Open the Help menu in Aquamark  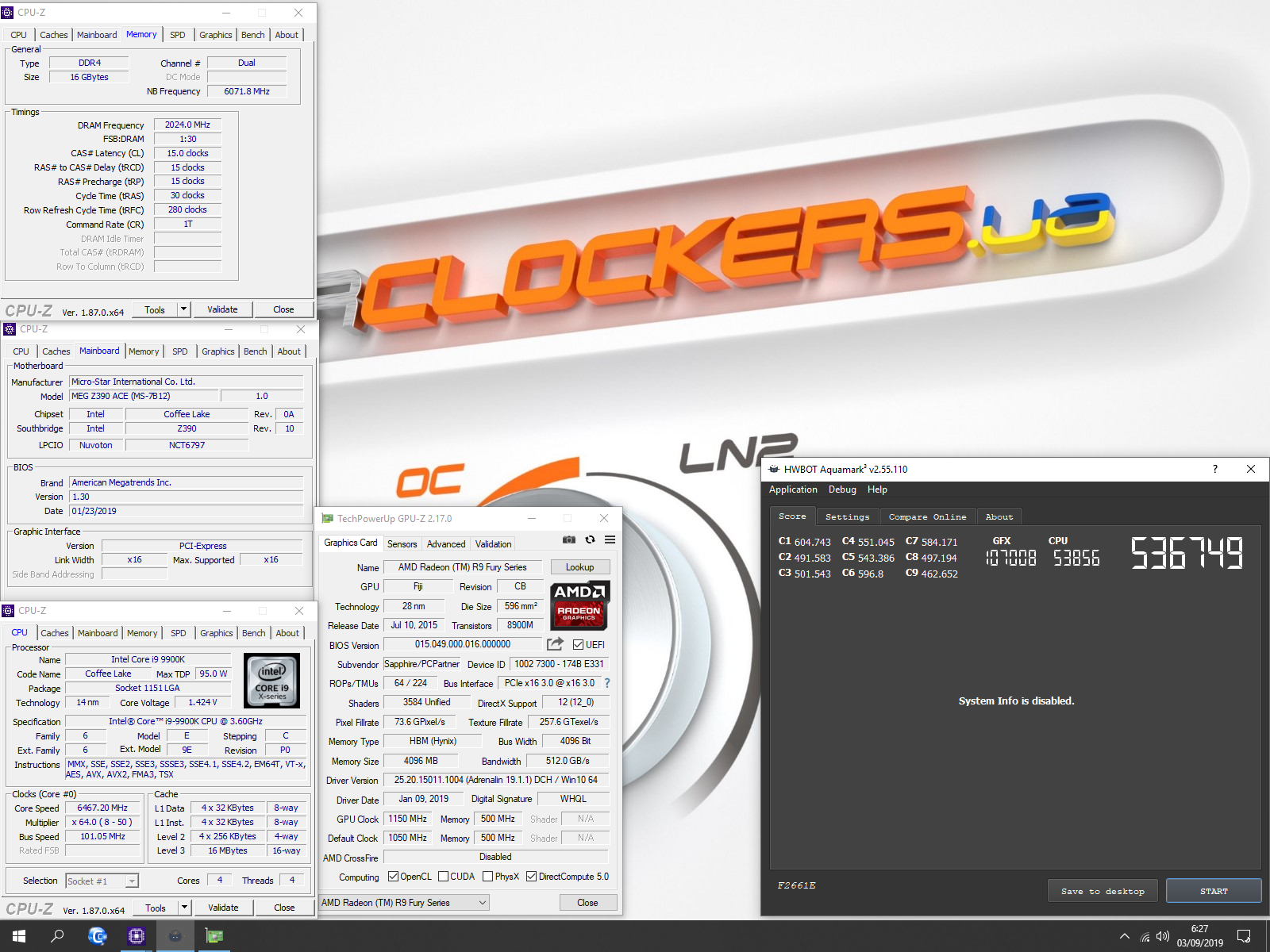tap(877, 489)
